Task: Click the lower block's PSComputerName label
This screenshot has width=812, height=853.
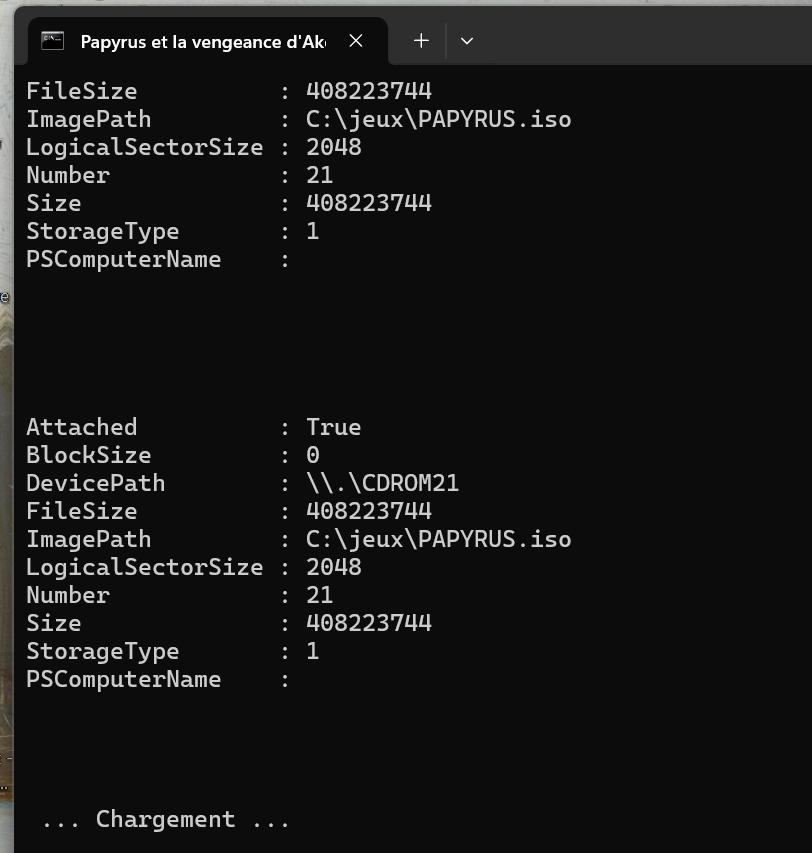Action: 123,679
